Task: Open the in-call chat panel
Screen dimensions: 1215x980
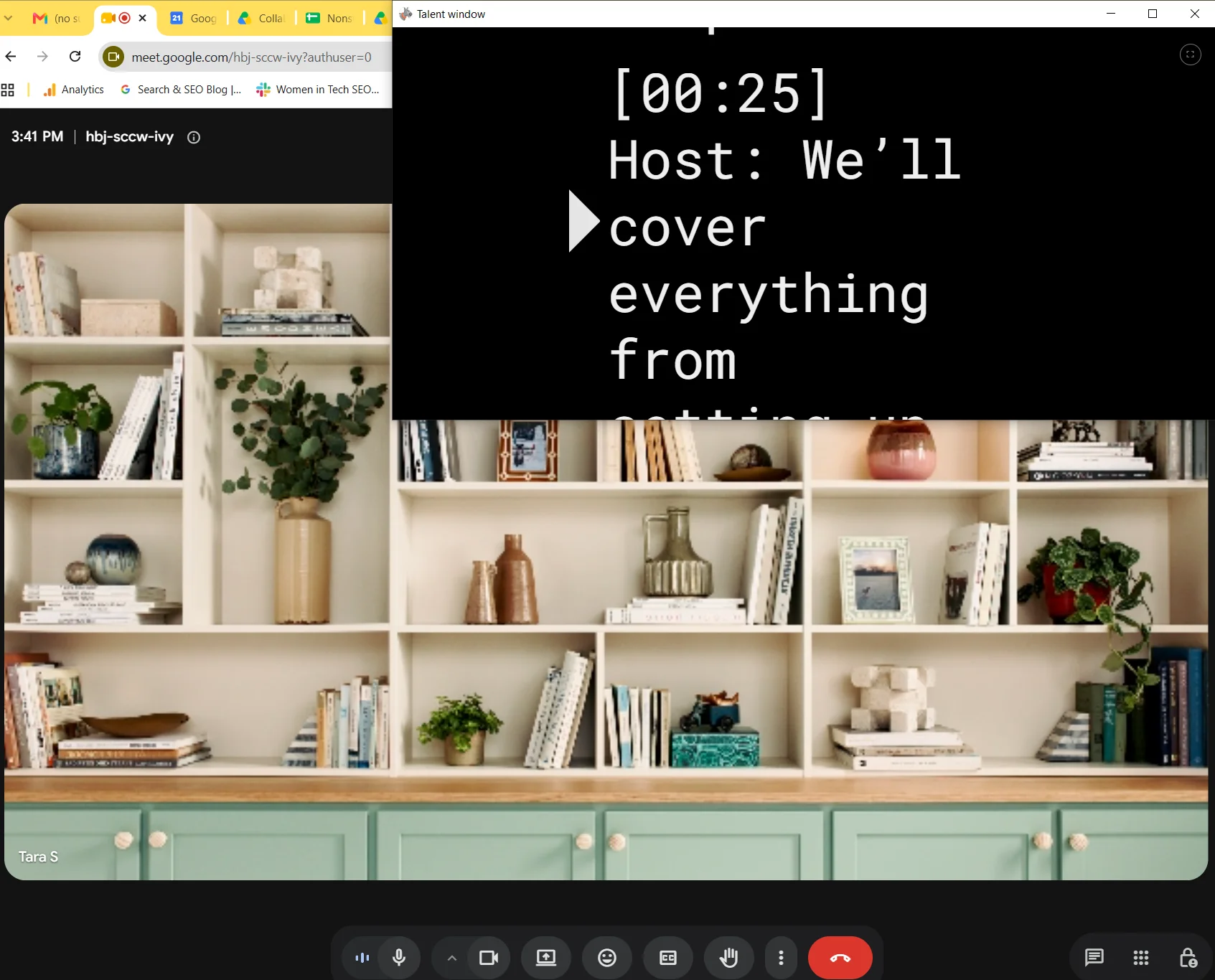Action: point(1094,958)
